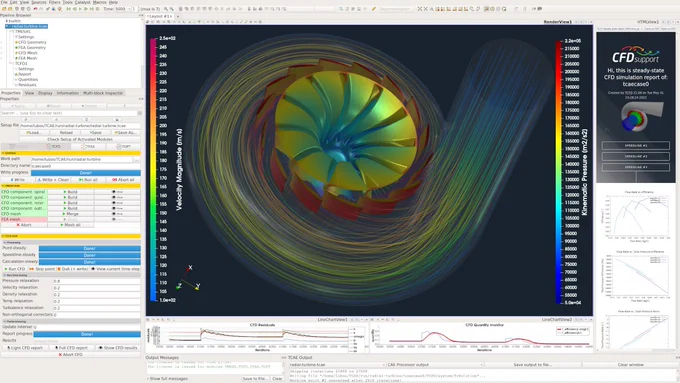680x383 pixels.
Task: Click the yellow pencil edit icon
Action: [x=373, y=9]
